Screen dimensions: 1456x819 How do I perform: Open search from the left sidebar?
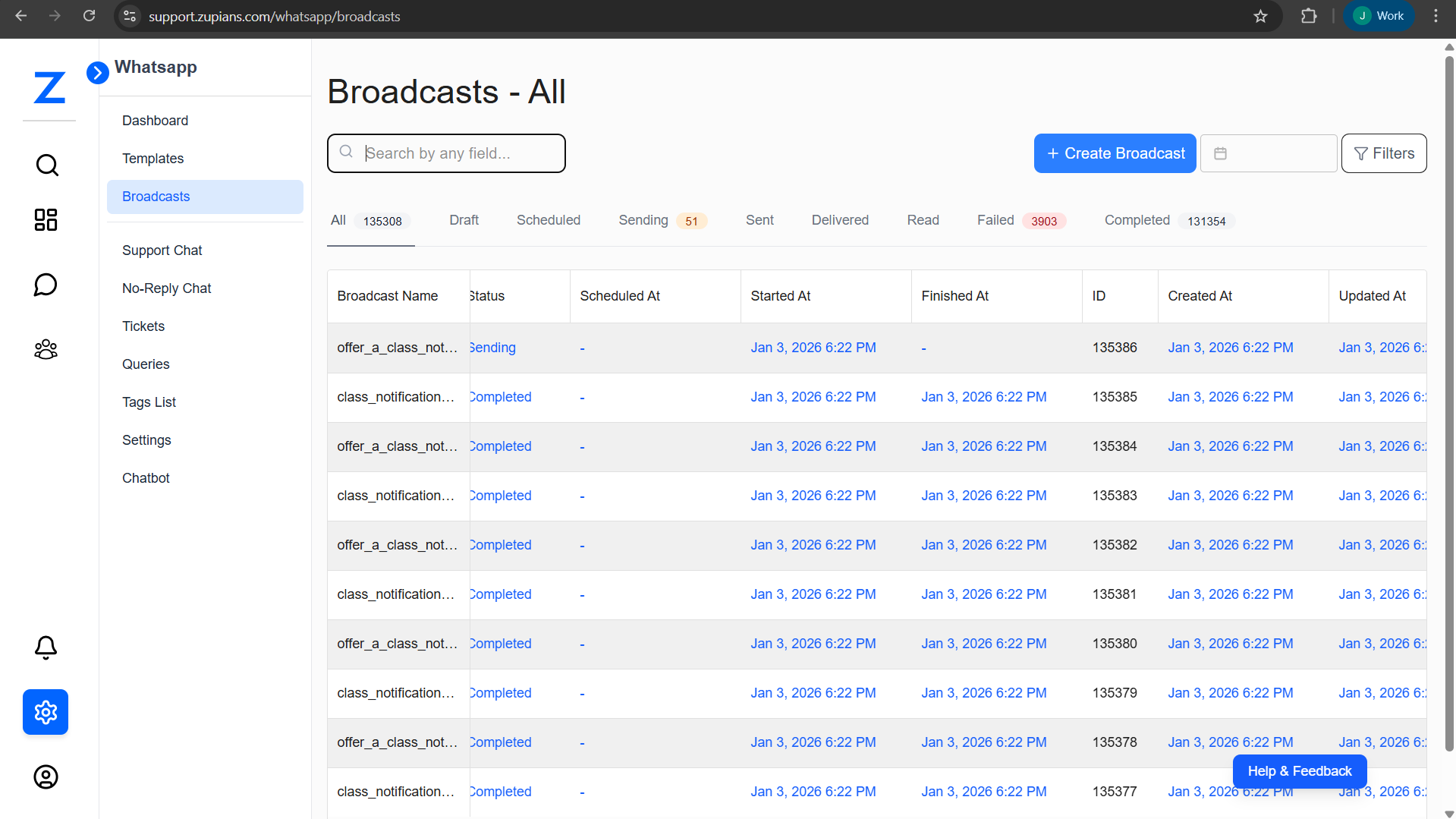click(x=46, y=165)
